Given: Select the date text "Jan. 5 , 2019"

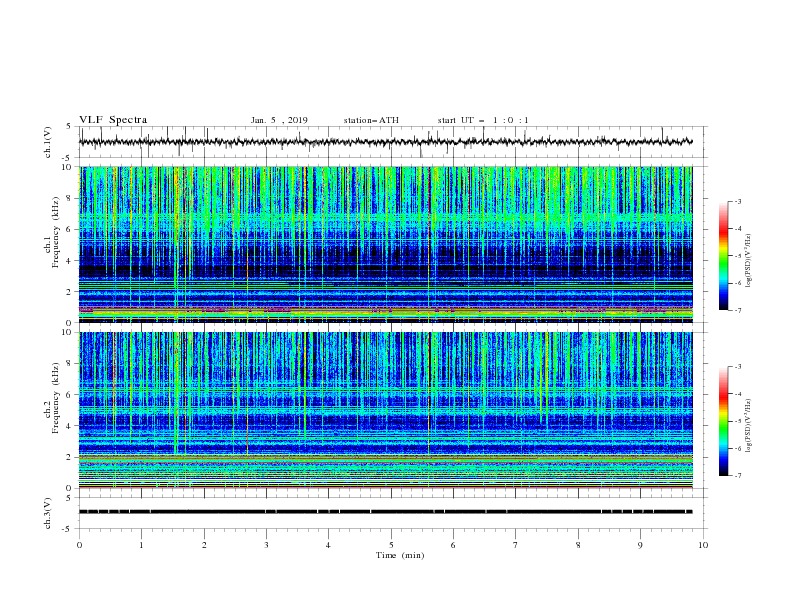Looking at the screenshot, I should point(279,120).
